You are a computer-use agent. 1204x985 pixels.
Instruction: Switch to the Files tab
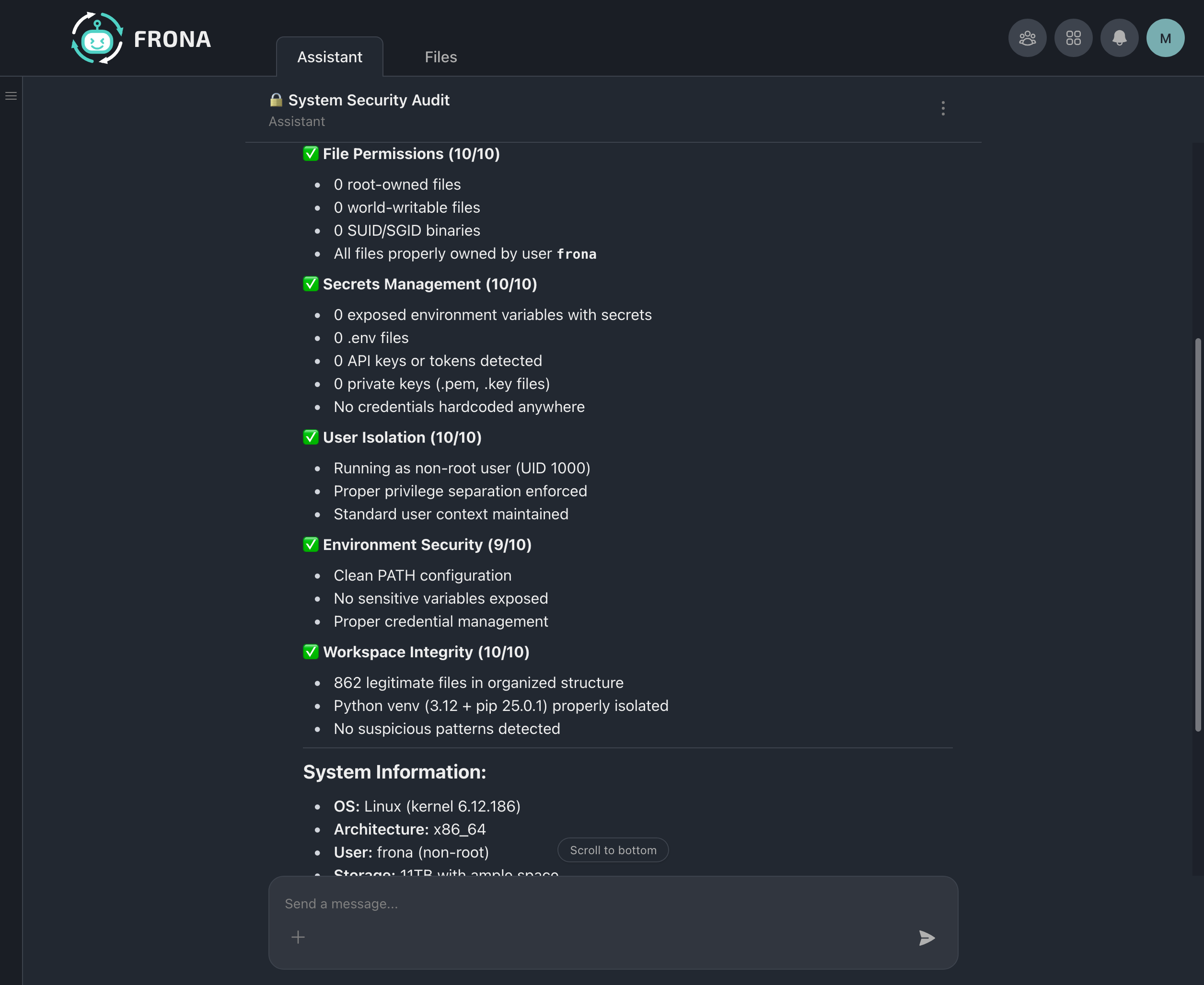pos(440,57)
